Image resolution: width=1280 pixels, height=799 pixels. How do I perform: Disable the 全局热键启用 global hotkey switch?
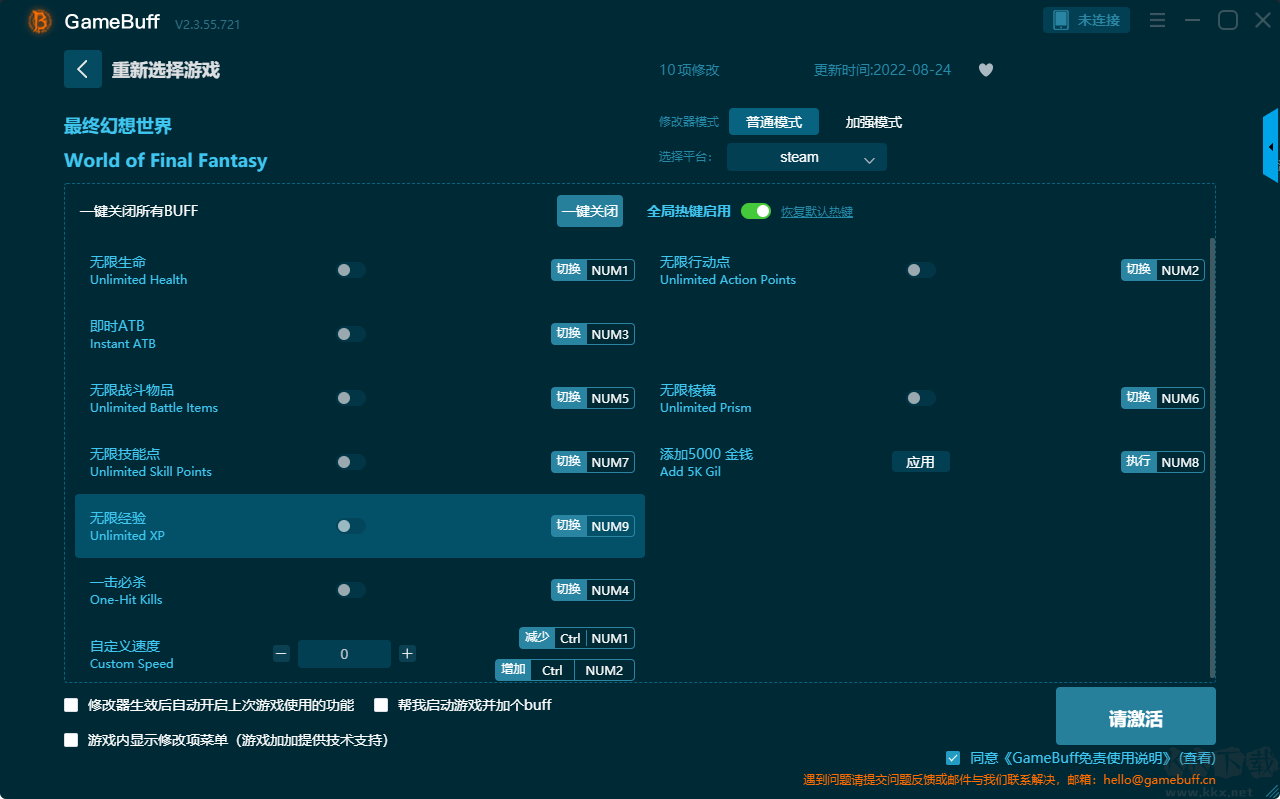[x=756, y=211]
